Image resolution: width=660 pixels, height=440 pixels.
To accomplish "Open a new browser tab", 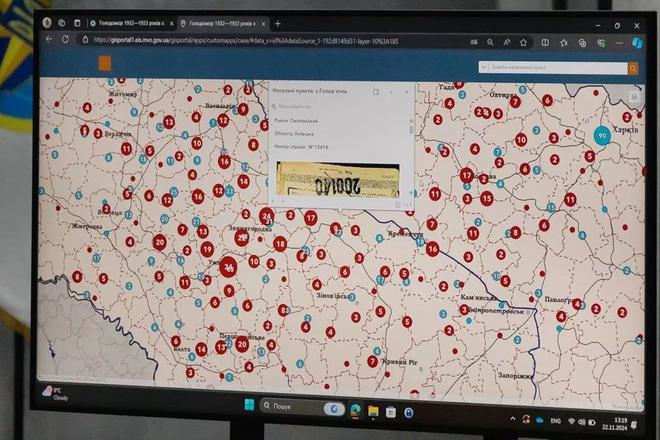I will pyautogui.click(x=277, y=24).
